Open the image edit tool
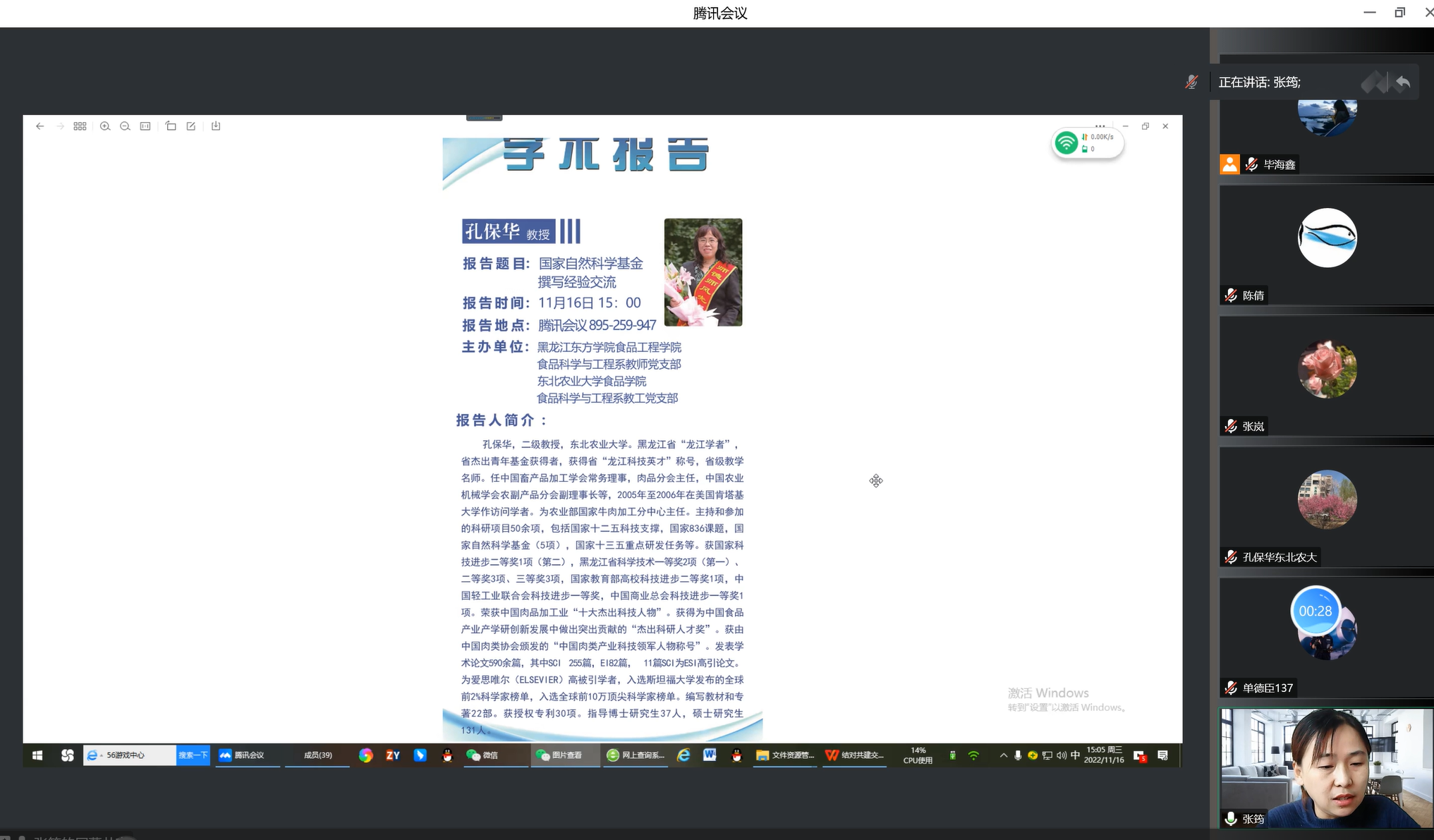 pos(190,126)
